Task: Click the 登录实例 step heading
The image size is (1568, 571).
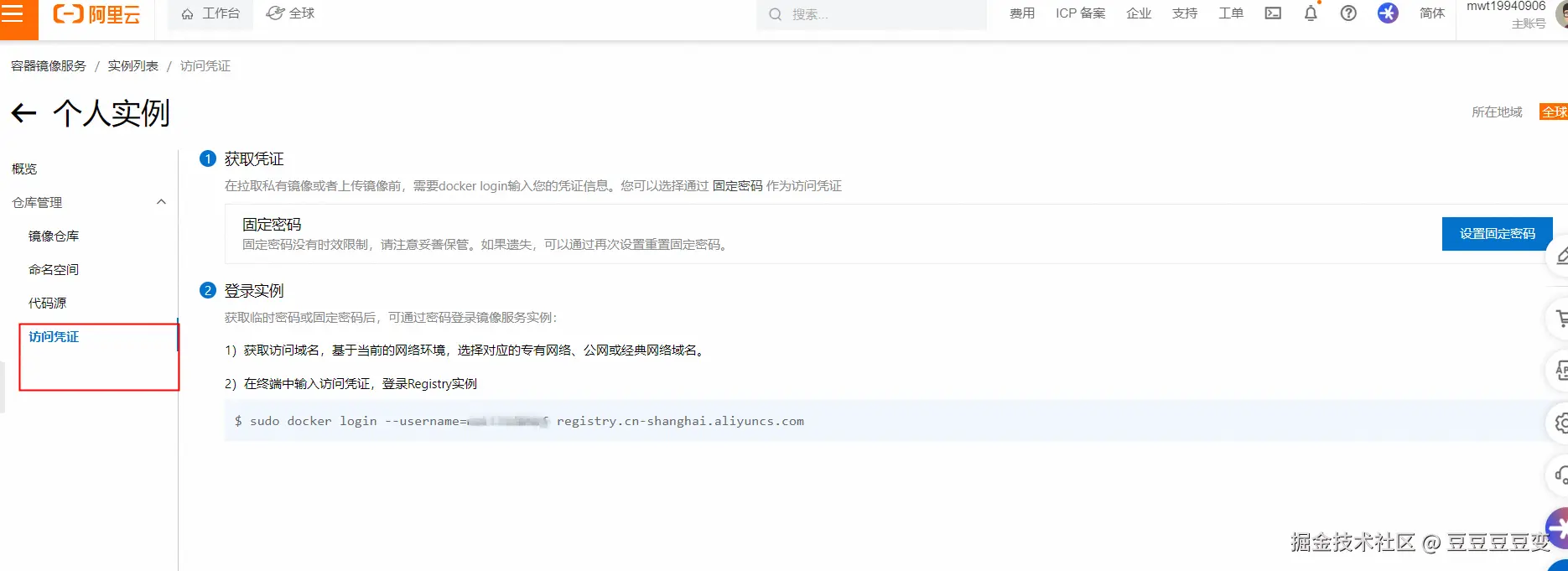Action: click(x=254, y=291)
